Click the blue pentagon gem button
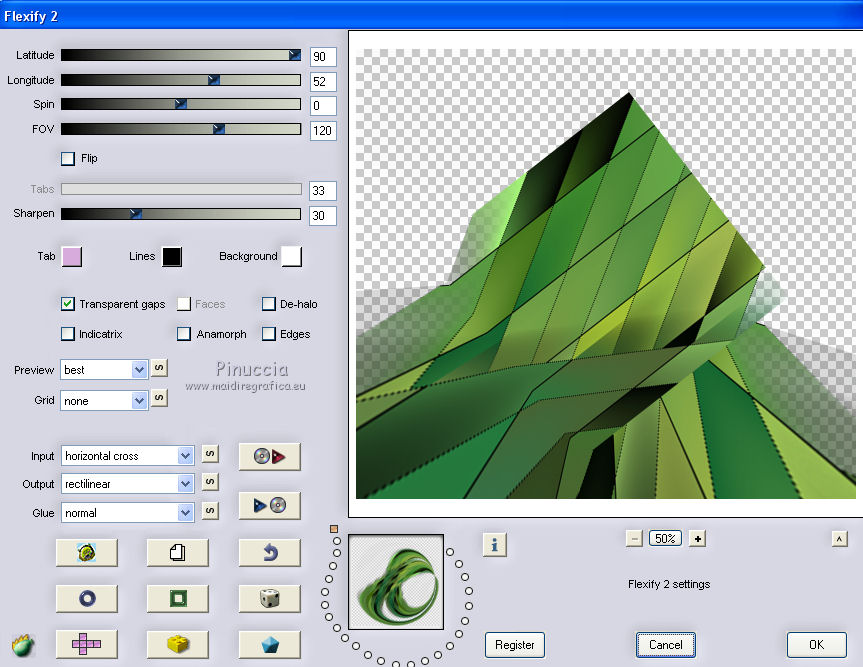 (x=270, y=644)
